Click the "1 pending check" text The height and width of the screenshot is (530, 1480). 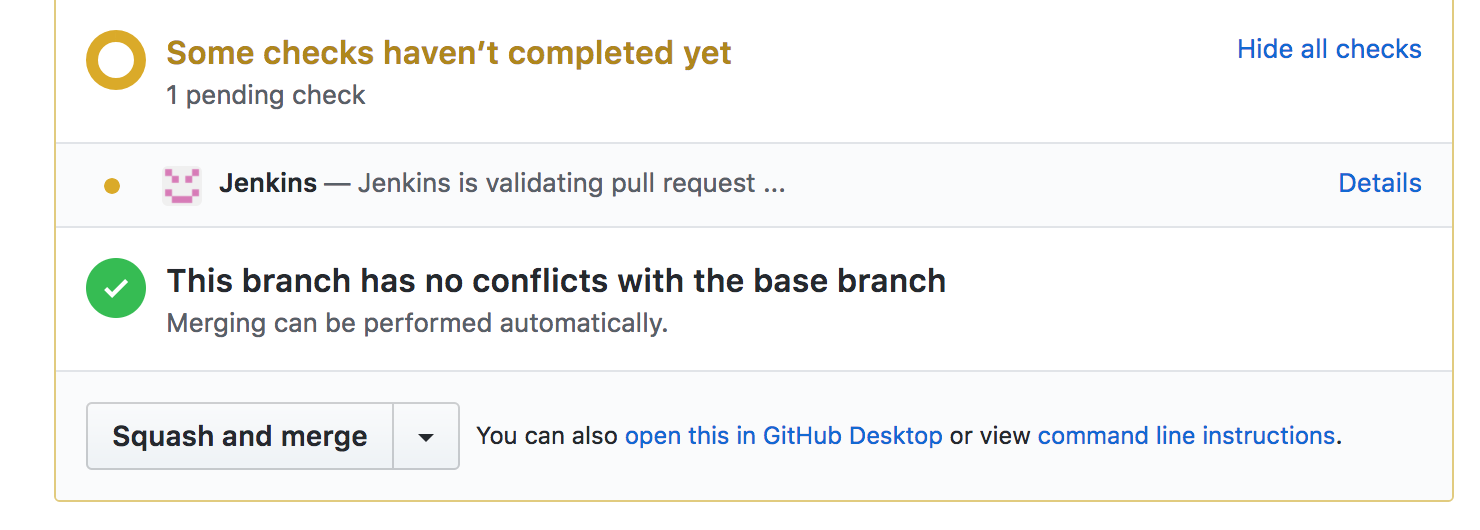coord(266,96)
